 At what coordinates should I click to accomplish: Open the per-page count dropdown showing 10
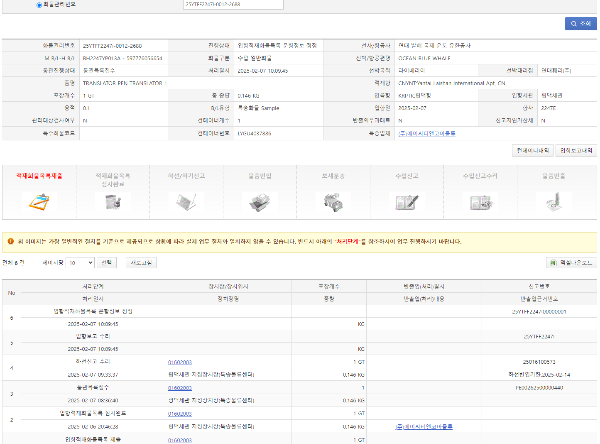pos(80,263)
